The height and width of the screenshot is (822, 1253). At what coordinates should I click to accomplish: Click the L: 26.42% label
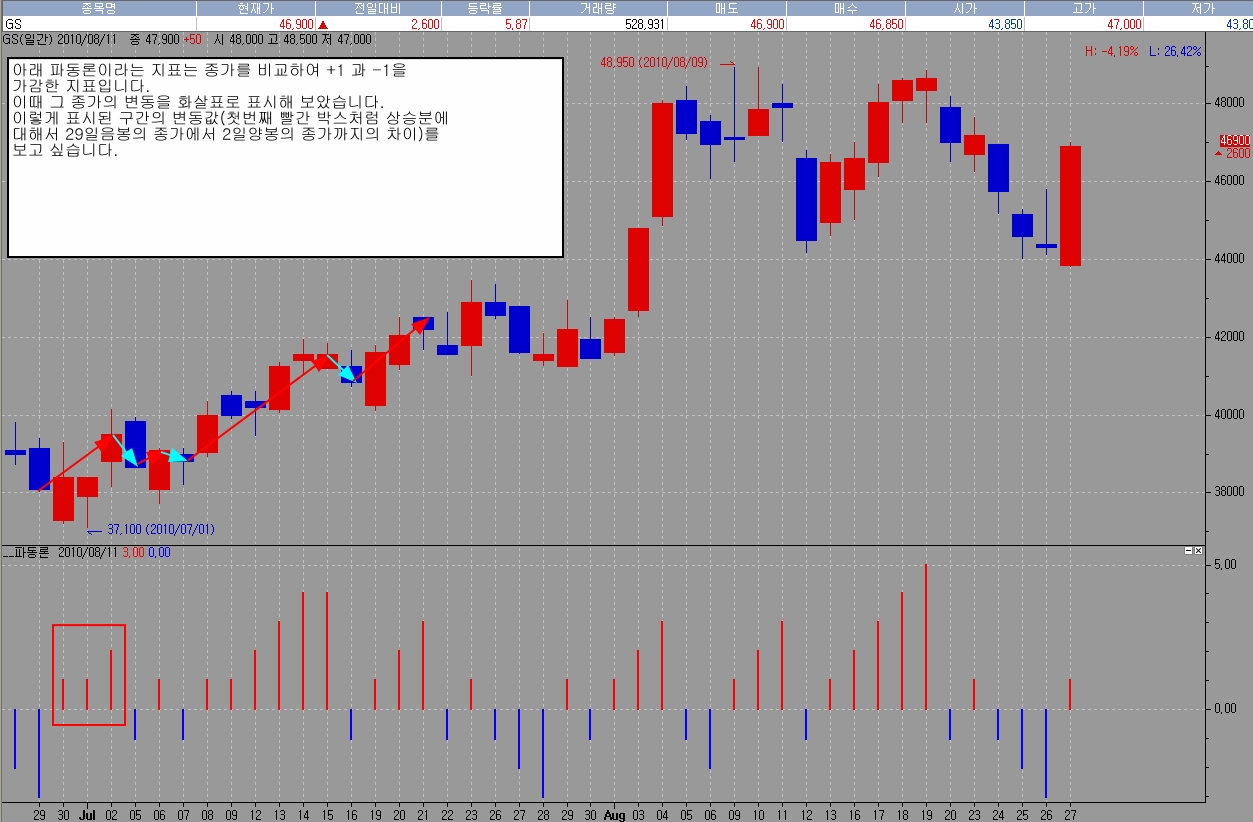point(1176,51)
